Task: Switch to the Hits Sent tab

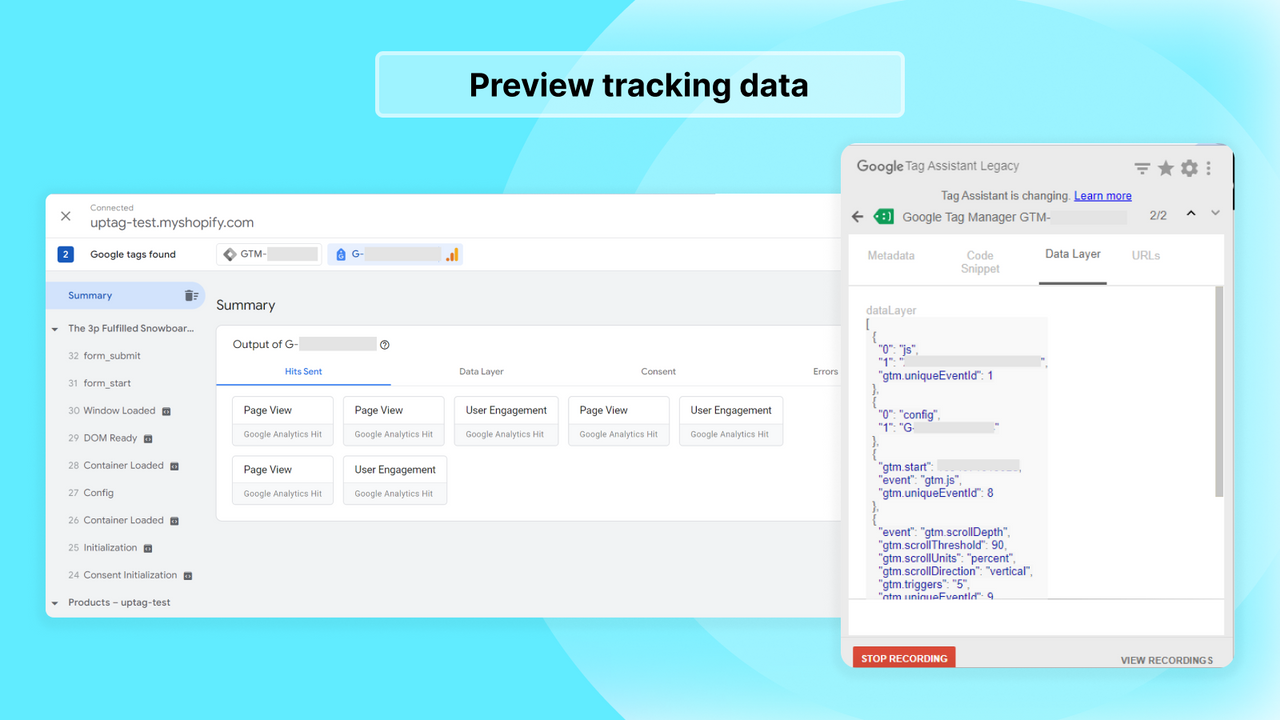Action: pos(303,371)
